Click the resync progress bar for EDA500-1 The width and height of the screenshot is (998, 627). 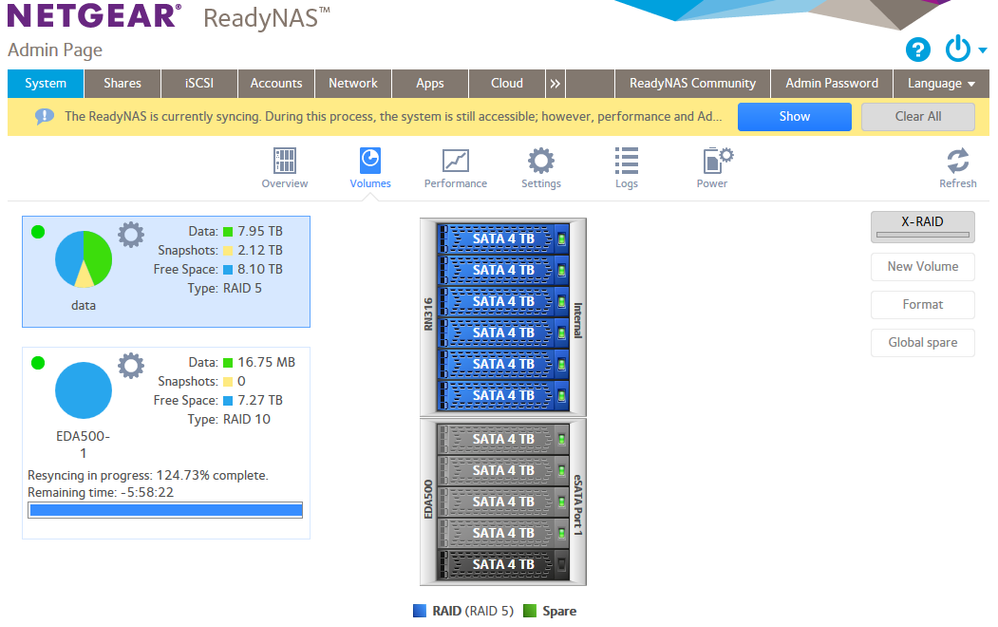pyautogui.click(x=165, y=510)
